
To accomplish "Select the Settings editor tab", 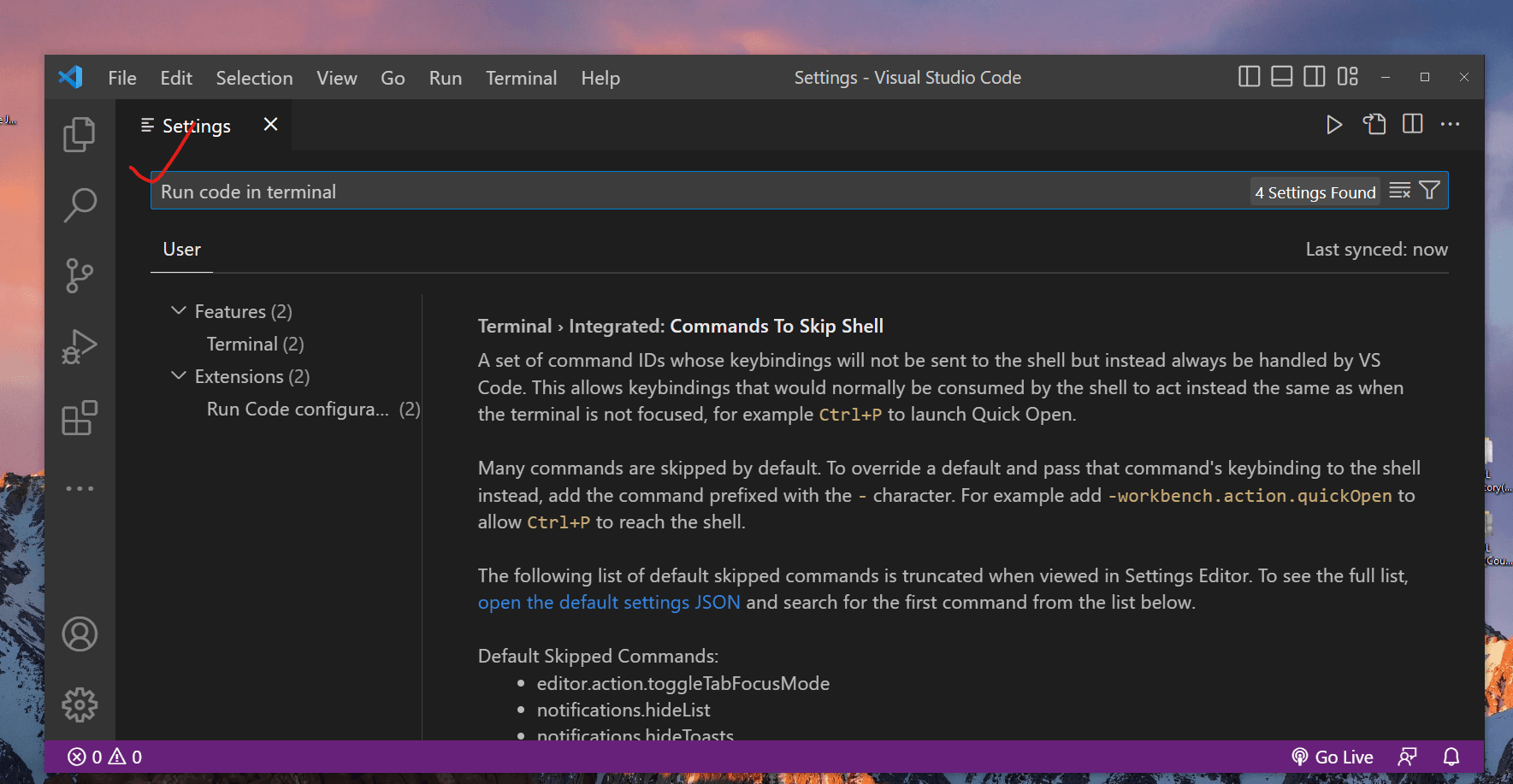I will click(204, 126).
